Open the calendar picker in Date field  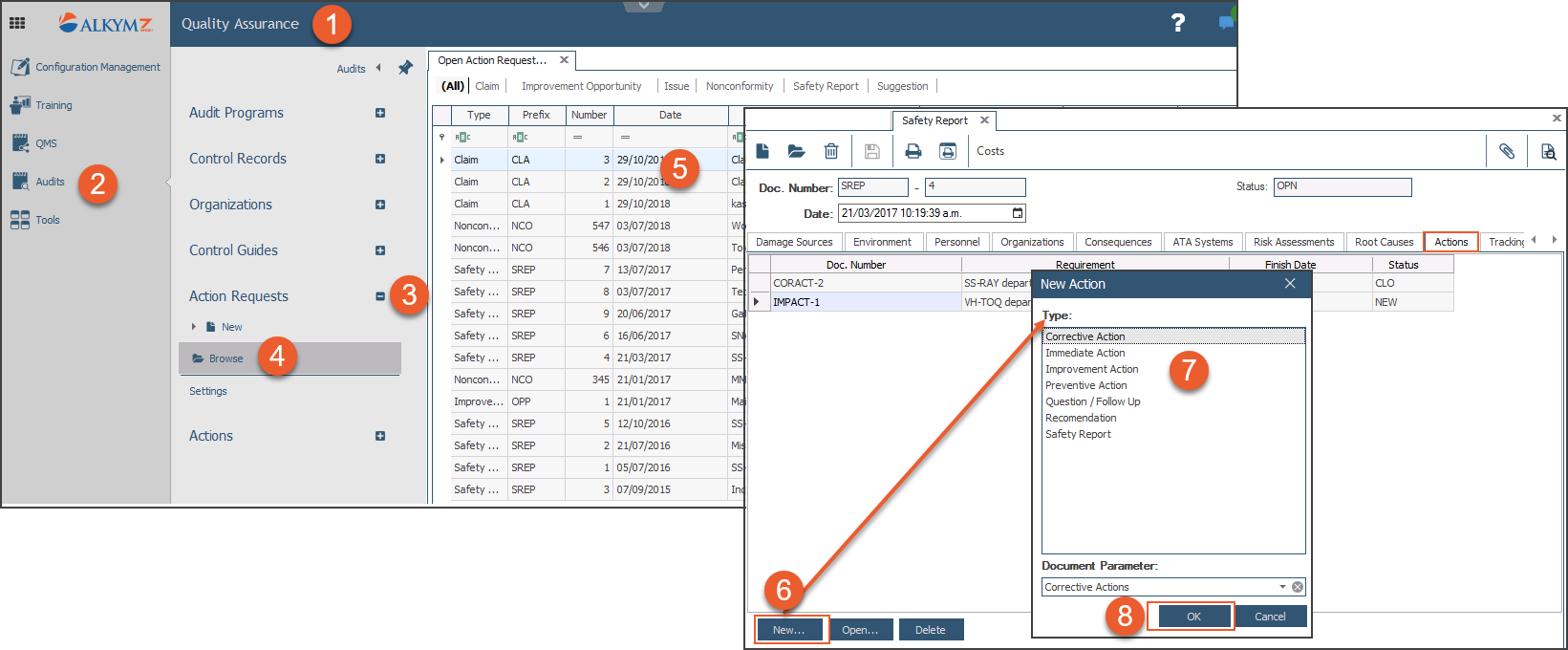[1018, 213]
